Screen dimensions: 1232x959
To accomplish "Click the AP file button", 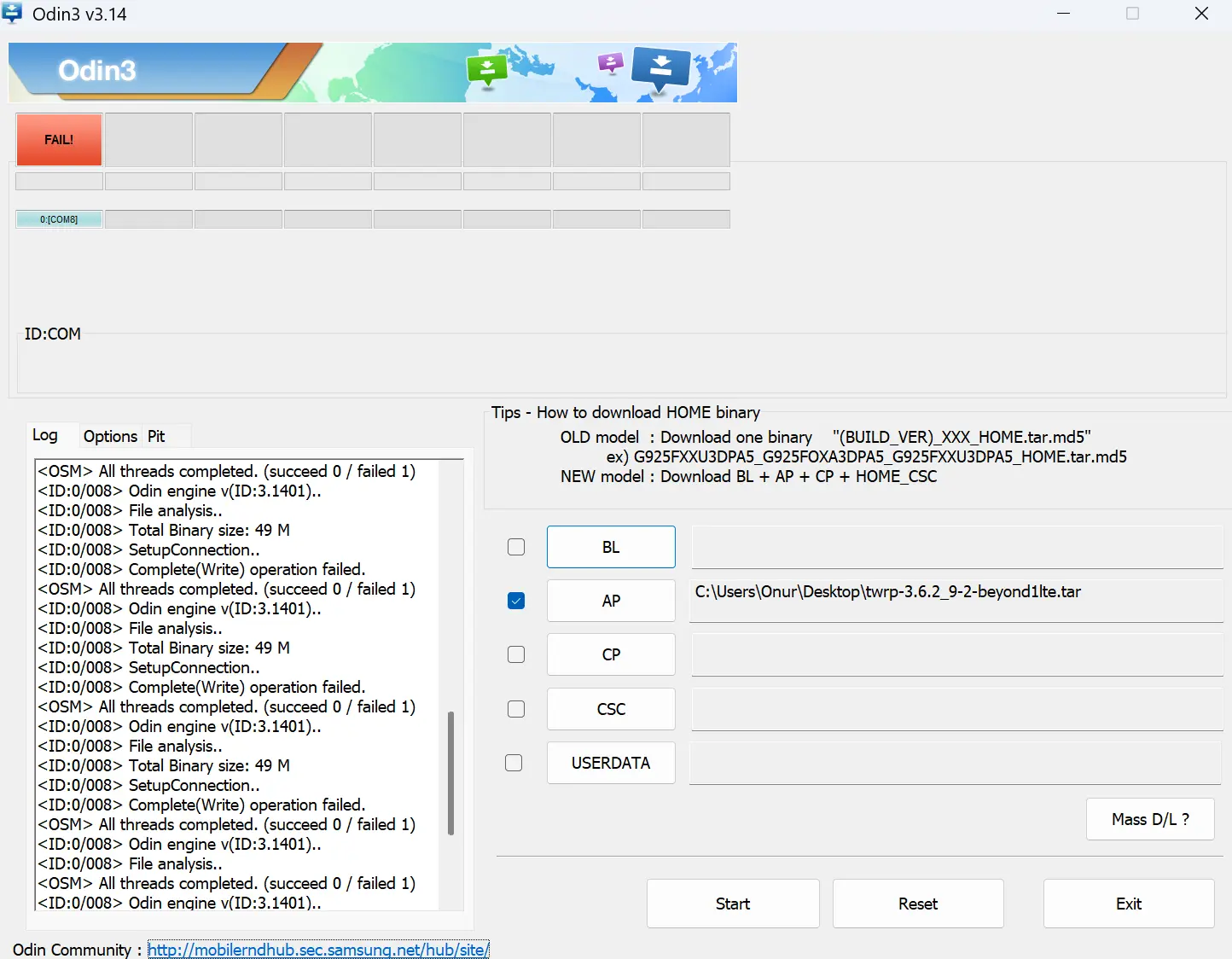I will click(x=611, y=601).
